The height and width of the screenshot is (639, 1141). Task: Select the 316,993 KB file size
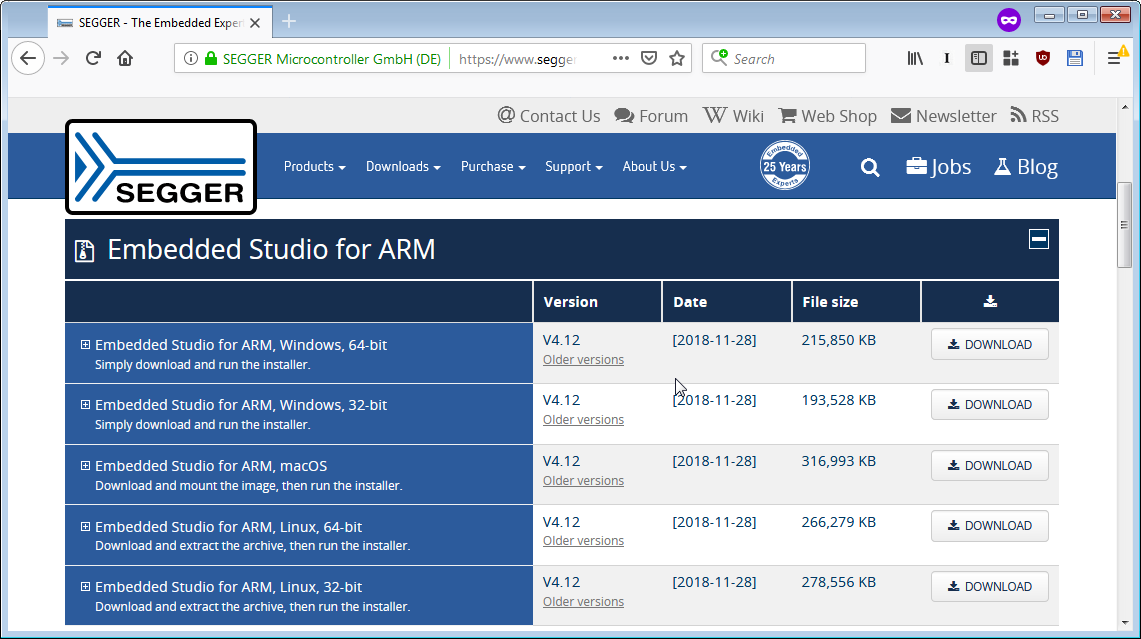[x=838, y=461]
